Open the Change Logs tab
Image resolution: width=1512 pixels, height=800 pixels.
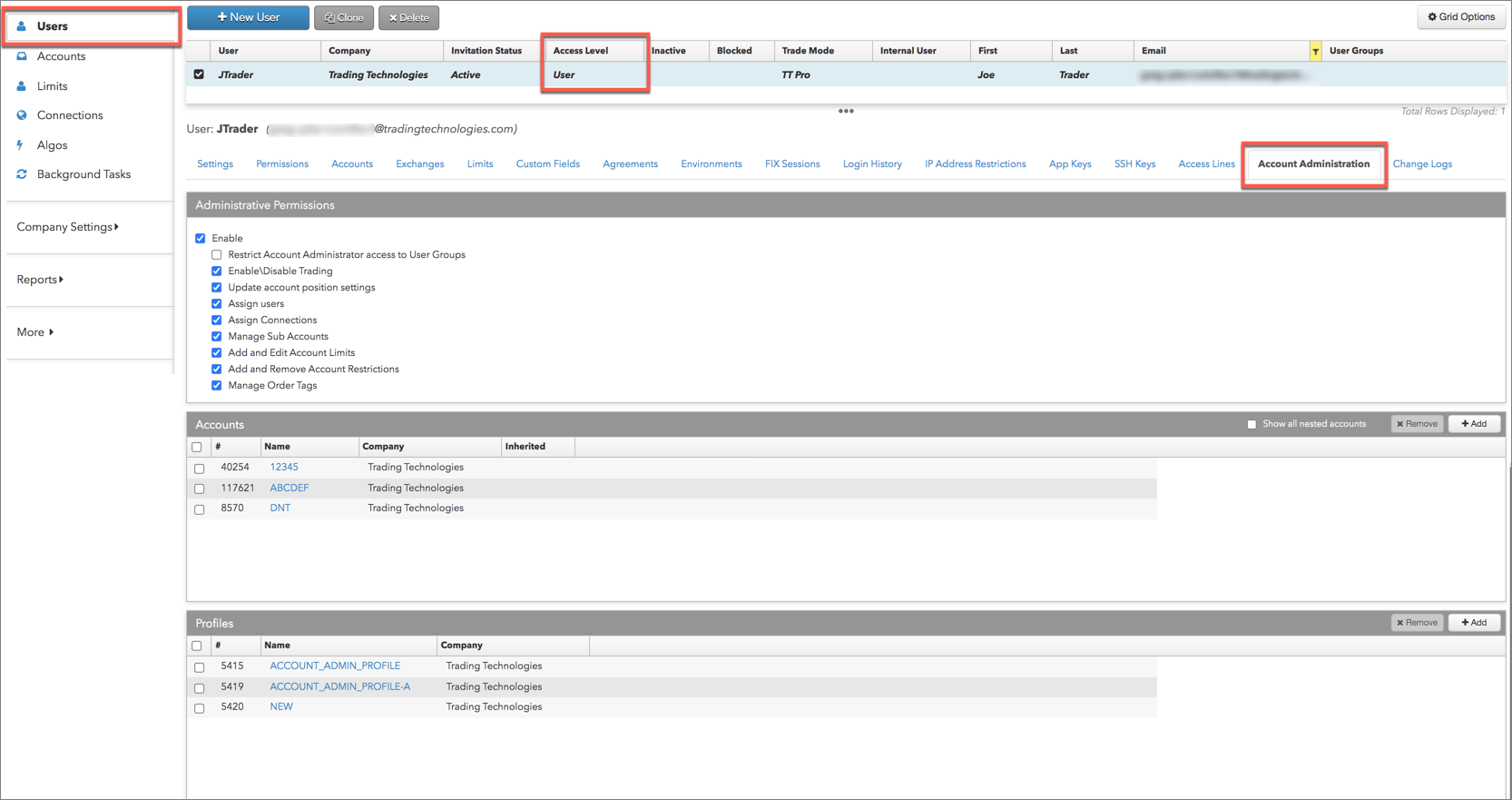(1421, 164)
